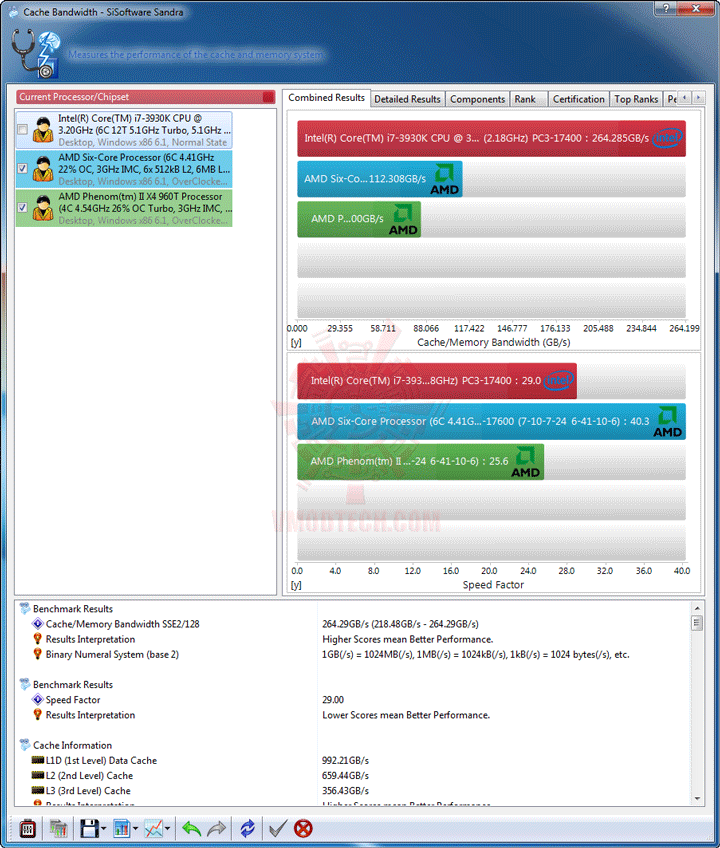Click the red cancel X icon
The width and height of the screenshot is (720, 848).
pyautogui.click(x=303, y=829)
